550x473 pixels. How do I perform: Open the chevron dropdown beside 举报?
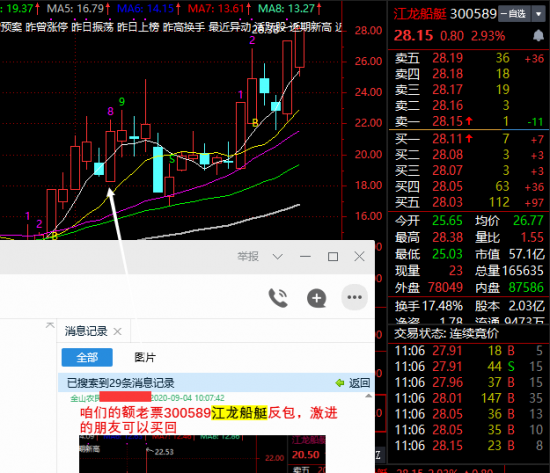point(277,257)
